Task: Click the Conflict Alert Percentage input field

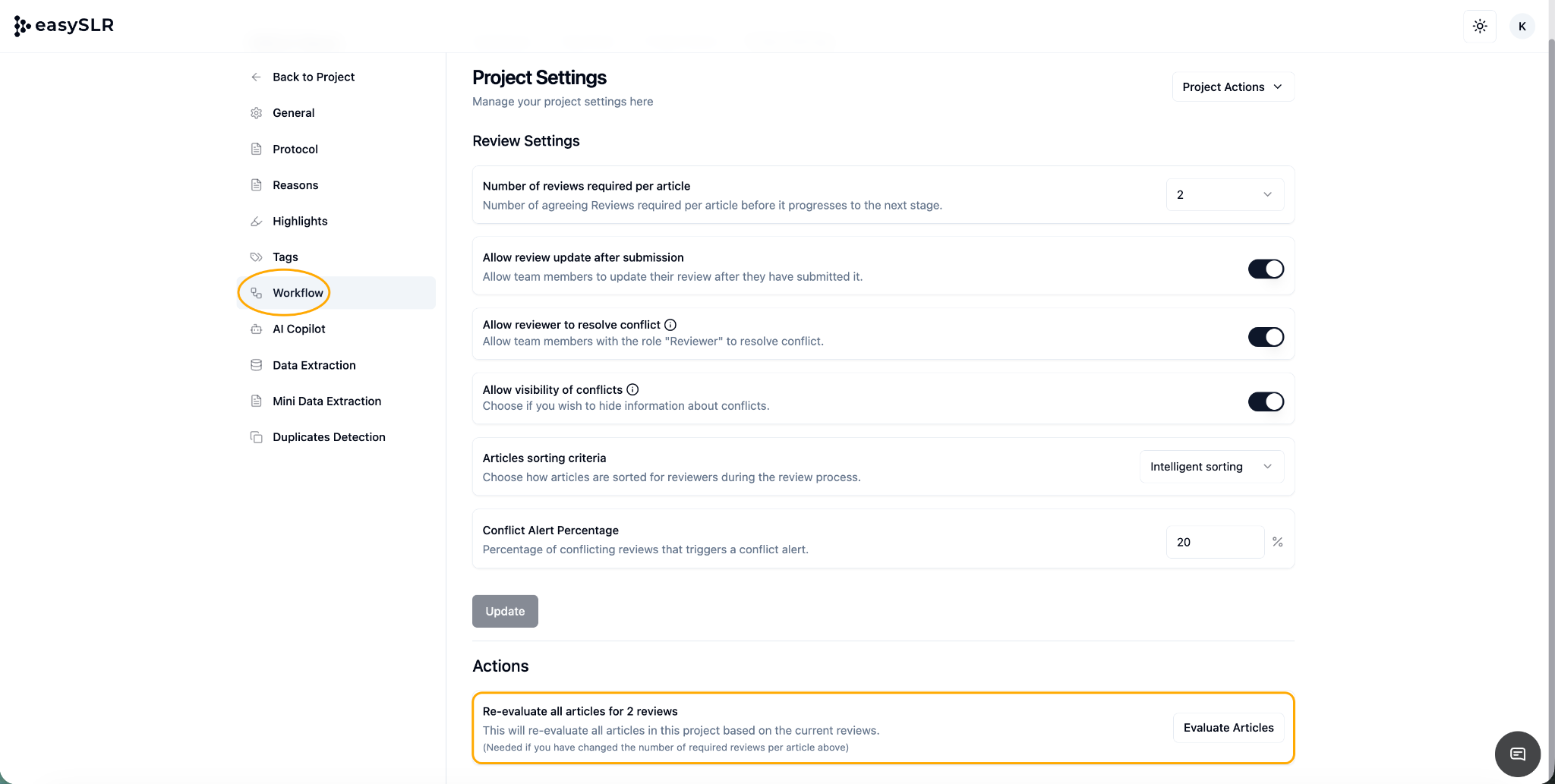Action: point(1214,543)
